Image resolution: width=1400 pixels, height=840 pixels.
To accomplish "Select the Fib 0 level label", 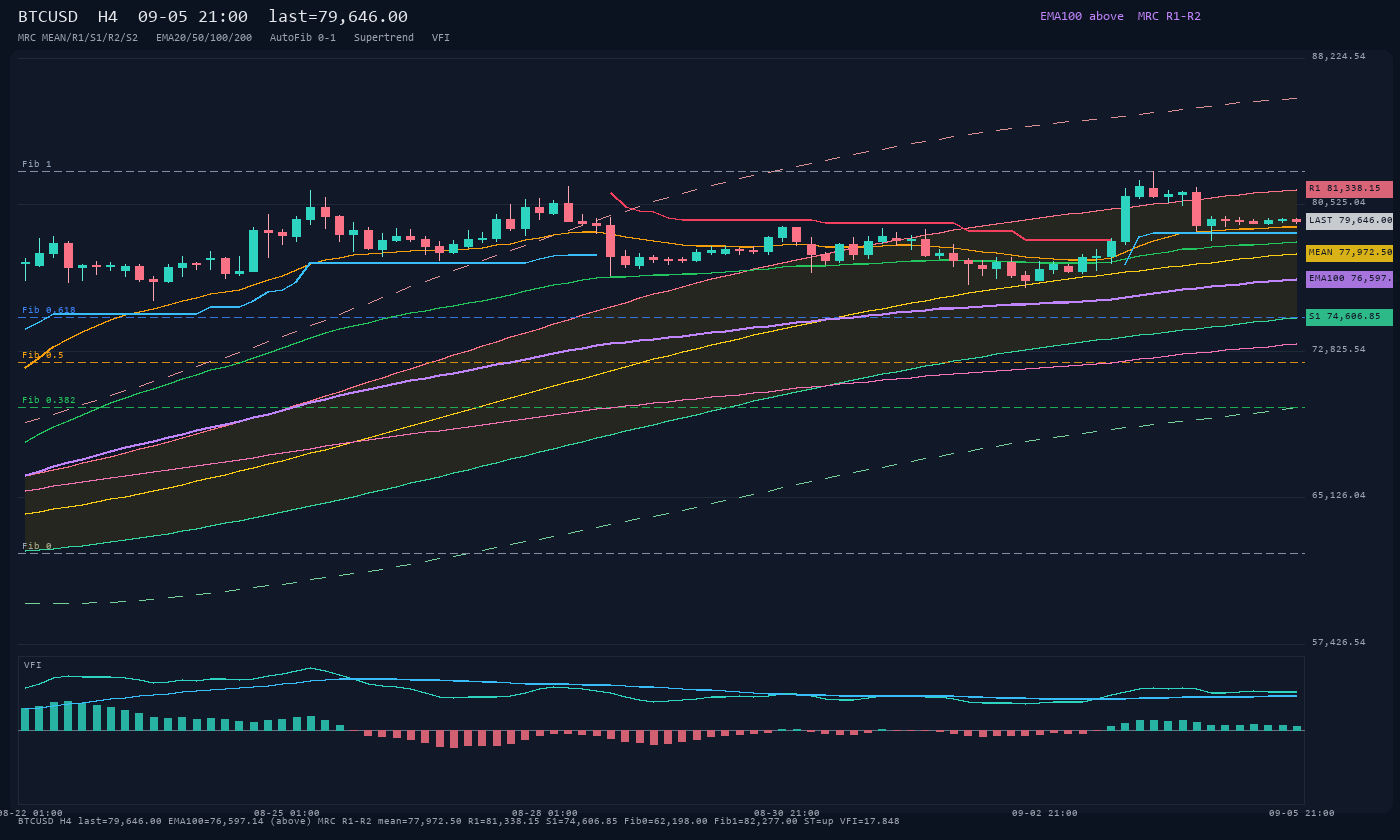I will click(37, 546).
